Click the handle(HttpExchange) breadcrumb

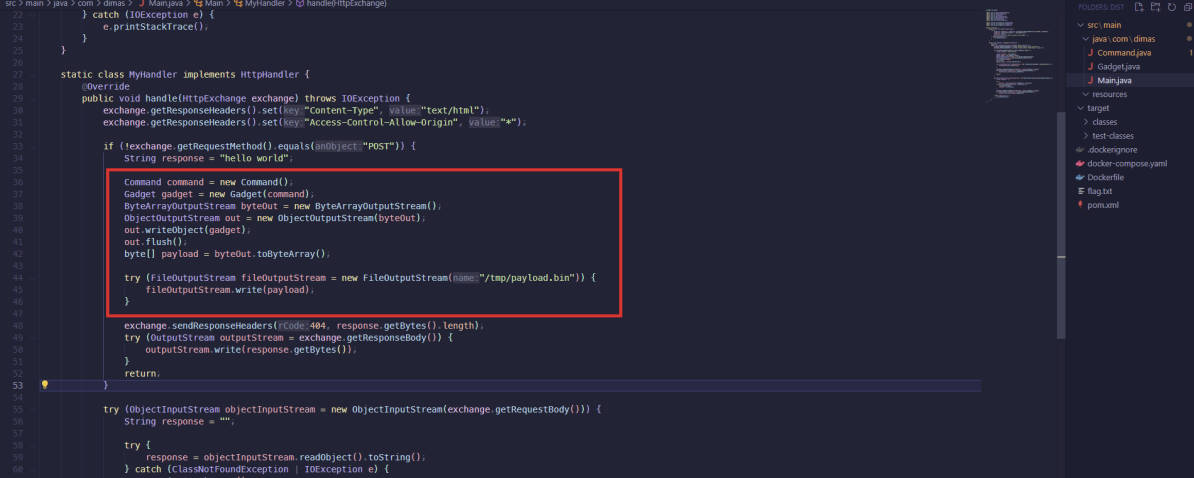coord(346,4)
